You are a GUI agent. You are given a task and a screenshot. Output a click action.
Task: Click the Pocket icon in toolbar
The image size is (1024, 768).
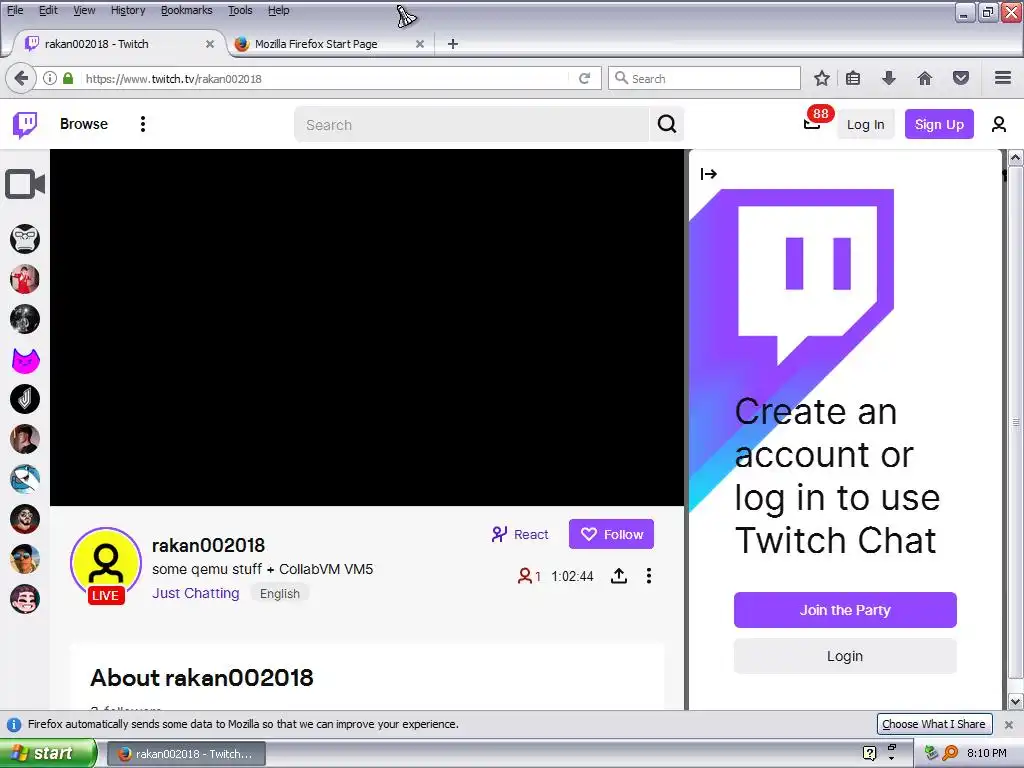pyautogui.click(x=961, y=78)
